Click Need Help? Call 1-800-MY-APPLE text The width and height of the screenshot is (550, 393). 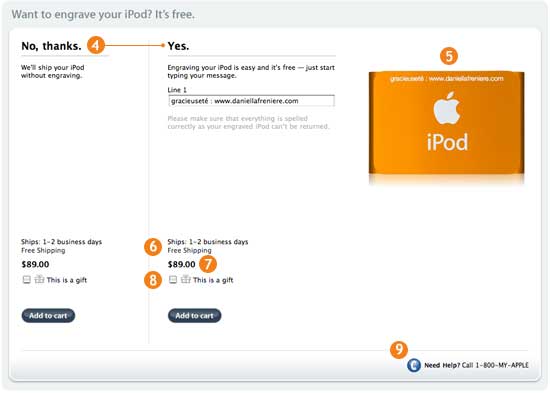pyautogui.click(x=476, y=365)
